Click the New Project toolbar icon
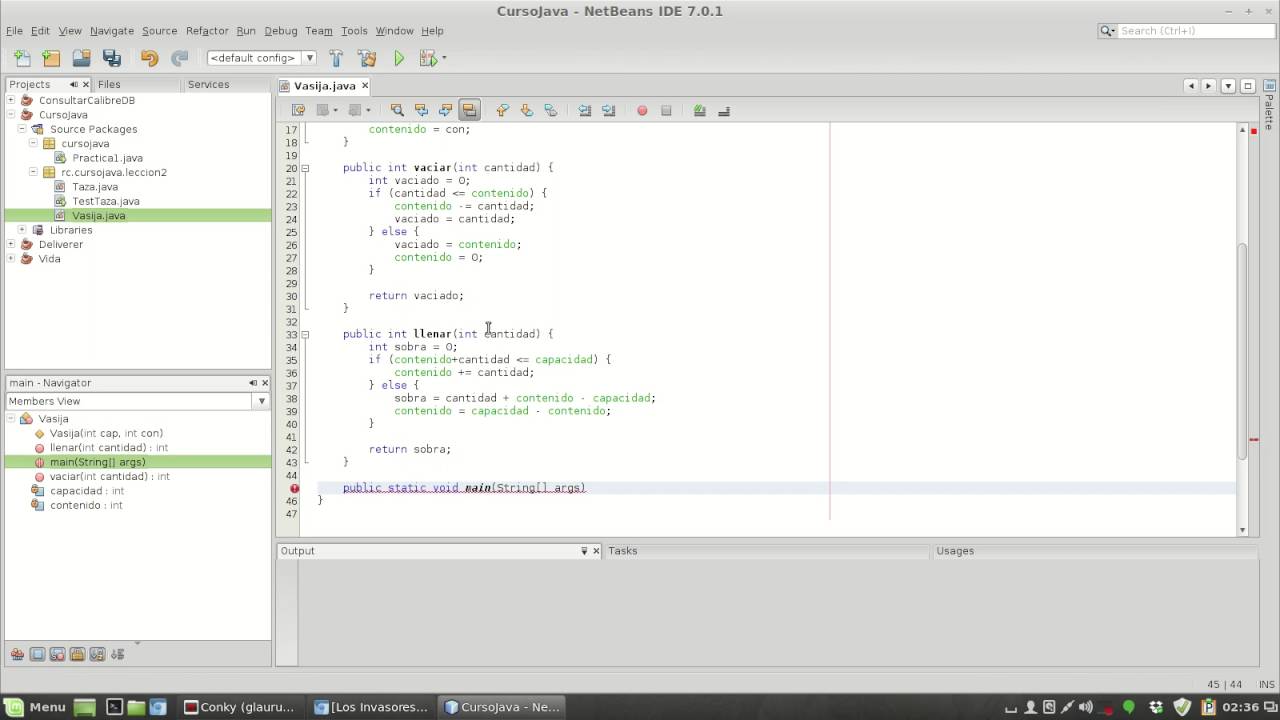This screenshot has height=720, width=1280. [51, 58]
